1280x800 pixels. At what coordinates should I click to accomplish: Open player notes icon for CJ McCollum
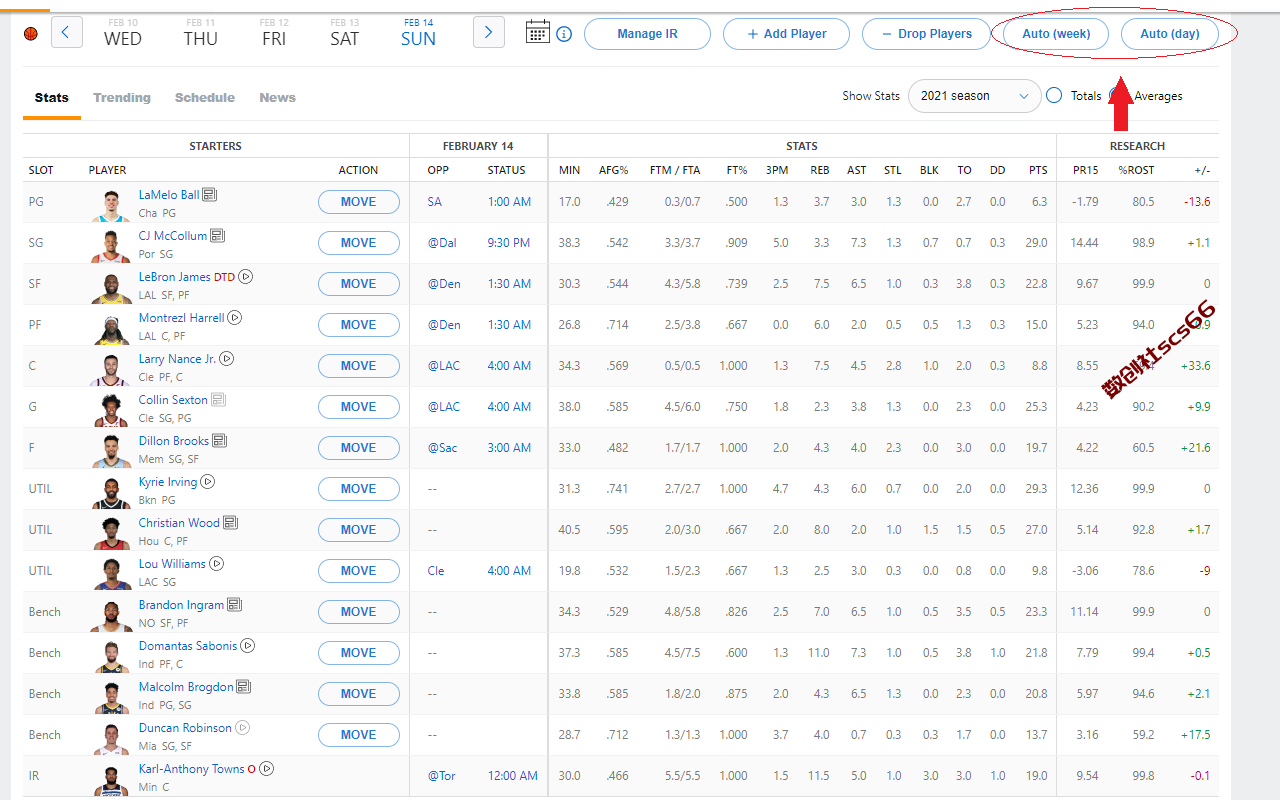[218, 236]
